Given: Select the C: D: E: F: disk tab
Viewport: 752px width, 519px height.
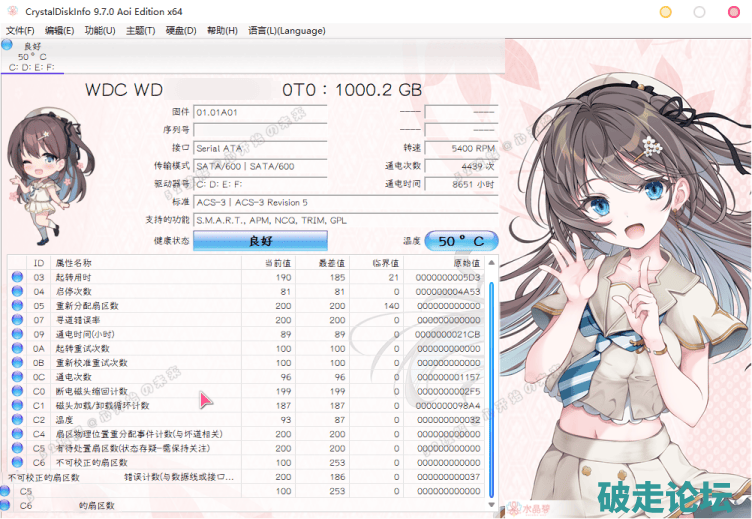Looking at the screenshot, I should [31, 67].
